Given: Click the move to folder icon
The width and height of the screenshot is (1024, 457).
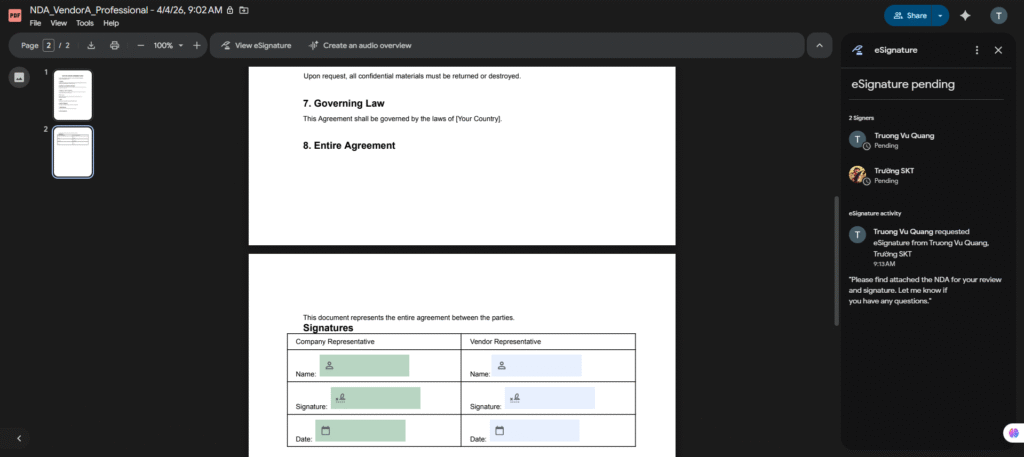Looking at the screenshot, I should tap(245, 10).
